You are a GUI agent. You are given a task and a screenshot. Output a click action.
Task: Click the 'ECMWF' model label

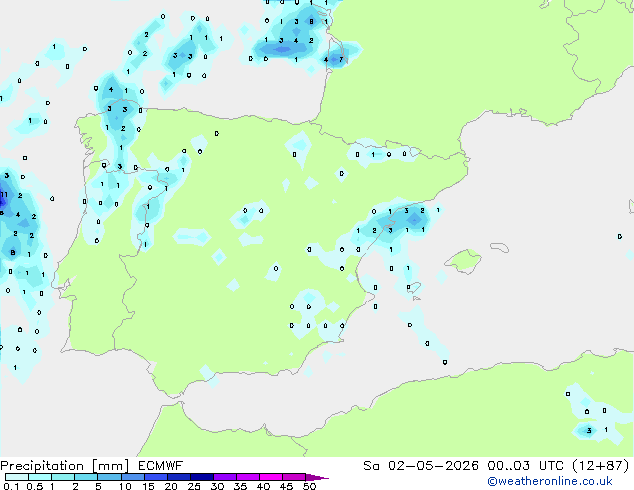[160, 466]
